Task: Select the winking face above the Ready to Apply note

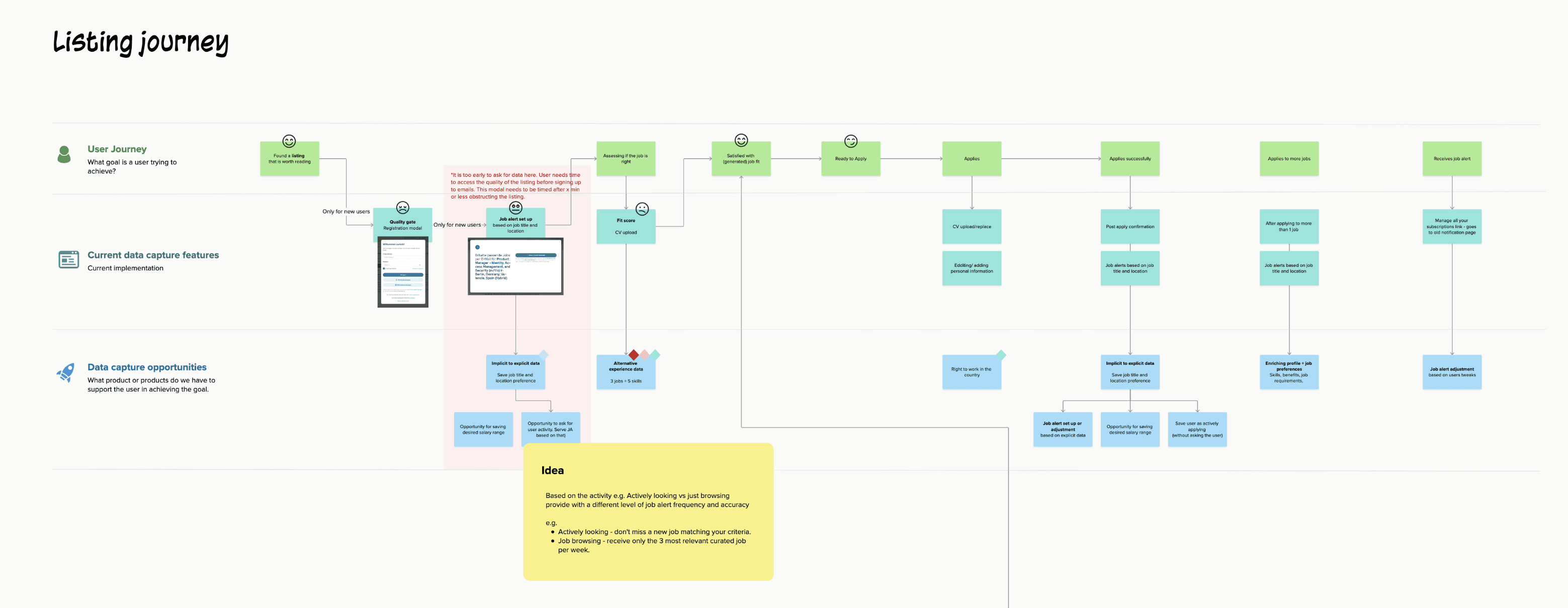Action: pyautogui.click(x=850, y=141)
